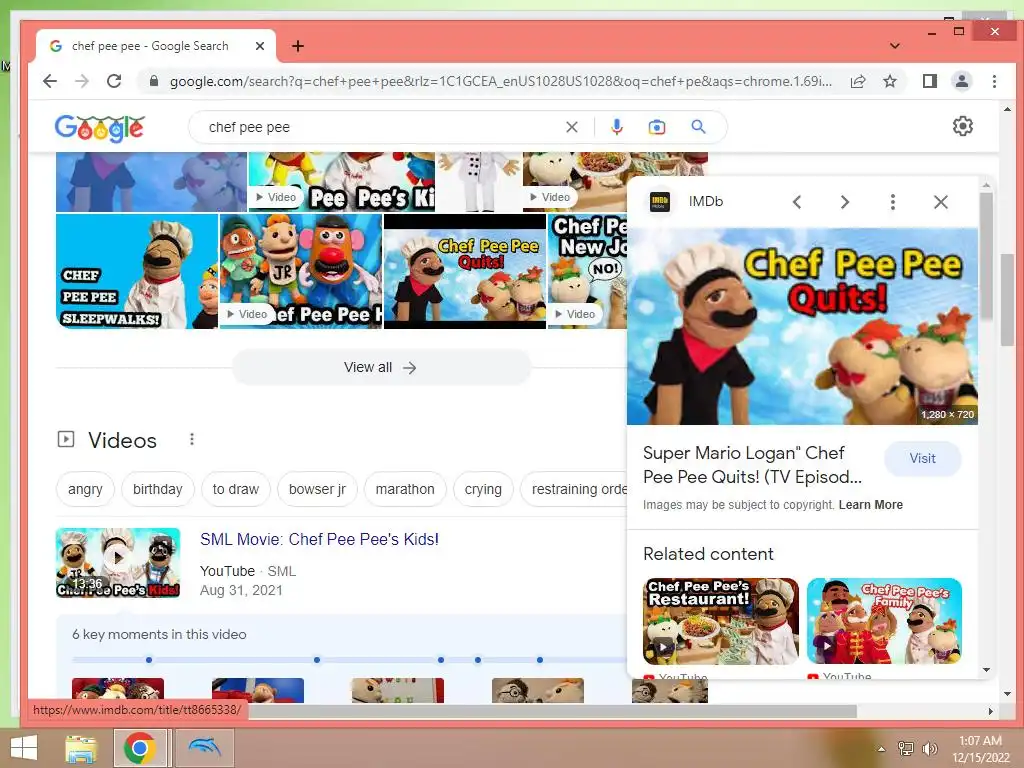1024x768 pixels.
Task: Jump to first key moment marker
Action: tap(149, 660)
